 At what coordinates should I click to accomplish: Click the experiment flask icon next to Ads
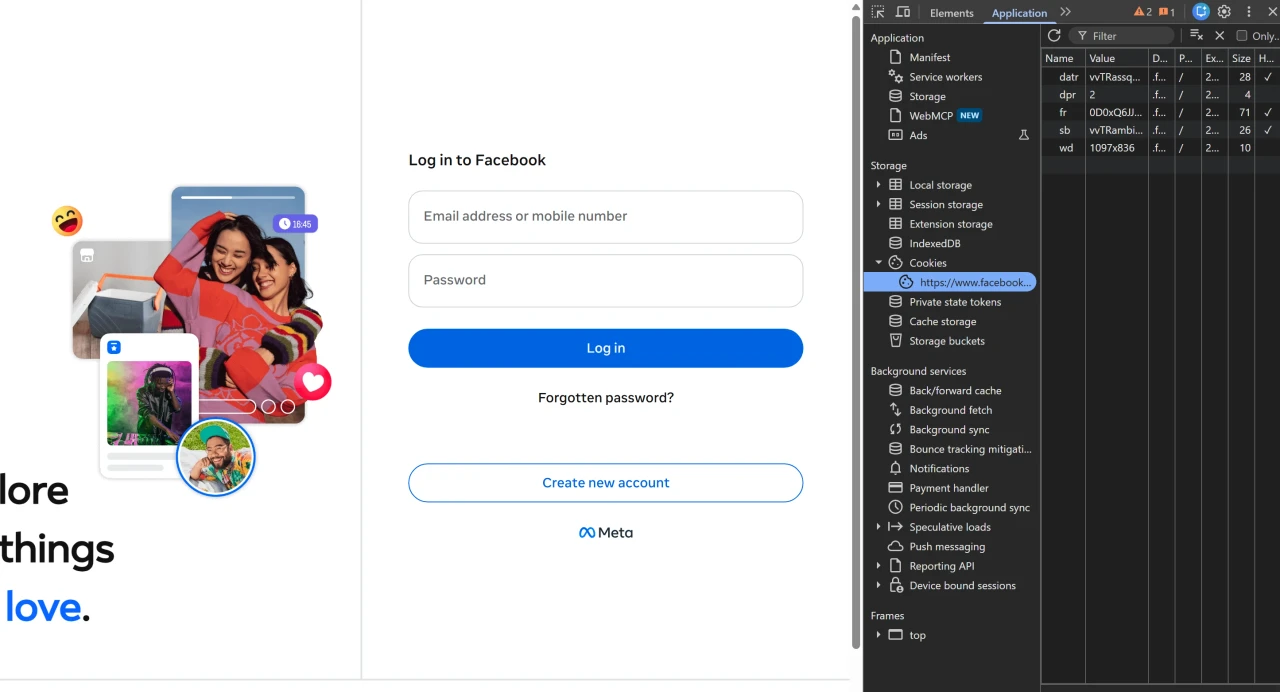click(1024, 135)
